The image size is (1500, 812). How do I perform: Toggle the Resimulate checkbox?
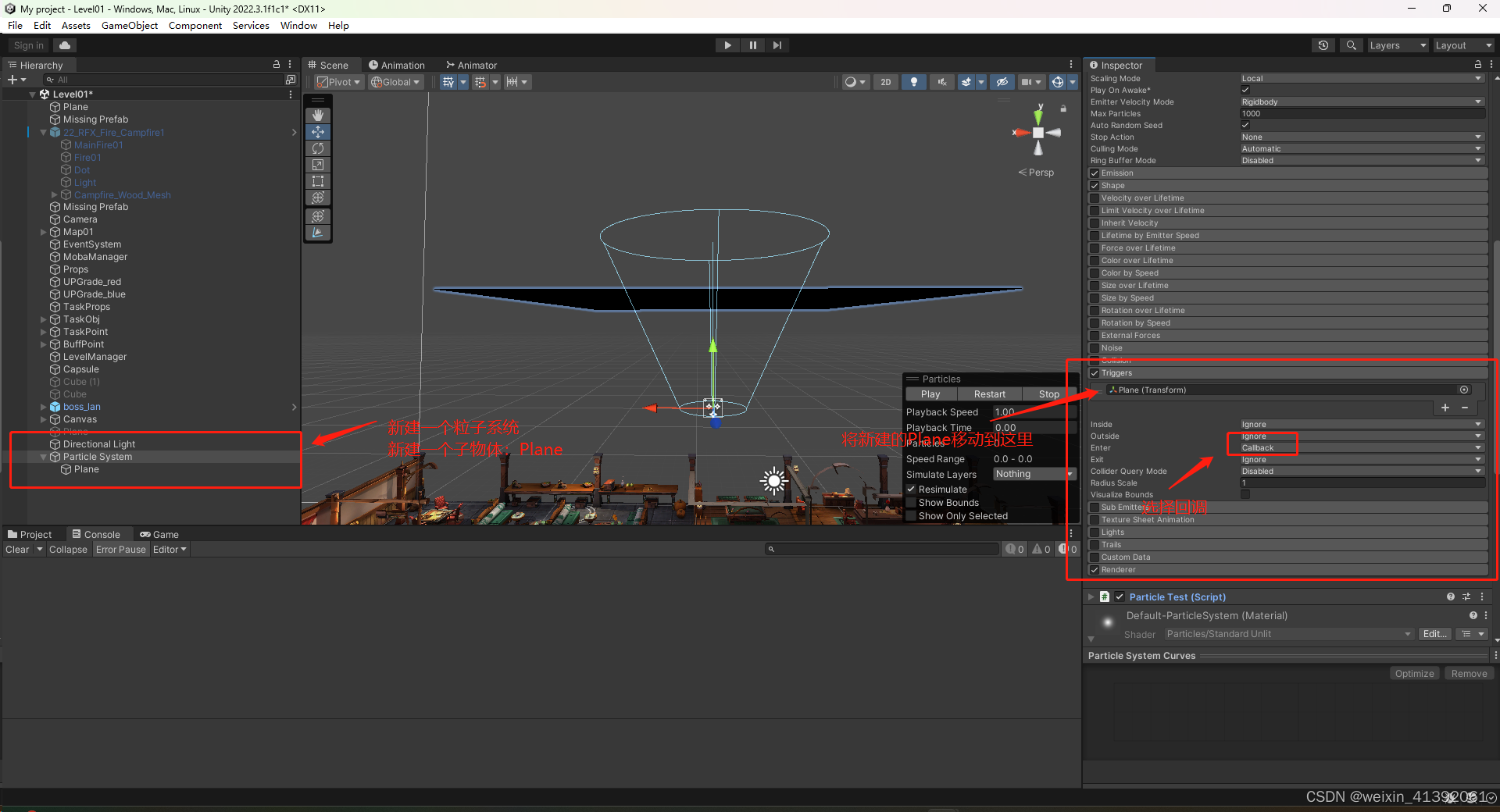(911, 489)
